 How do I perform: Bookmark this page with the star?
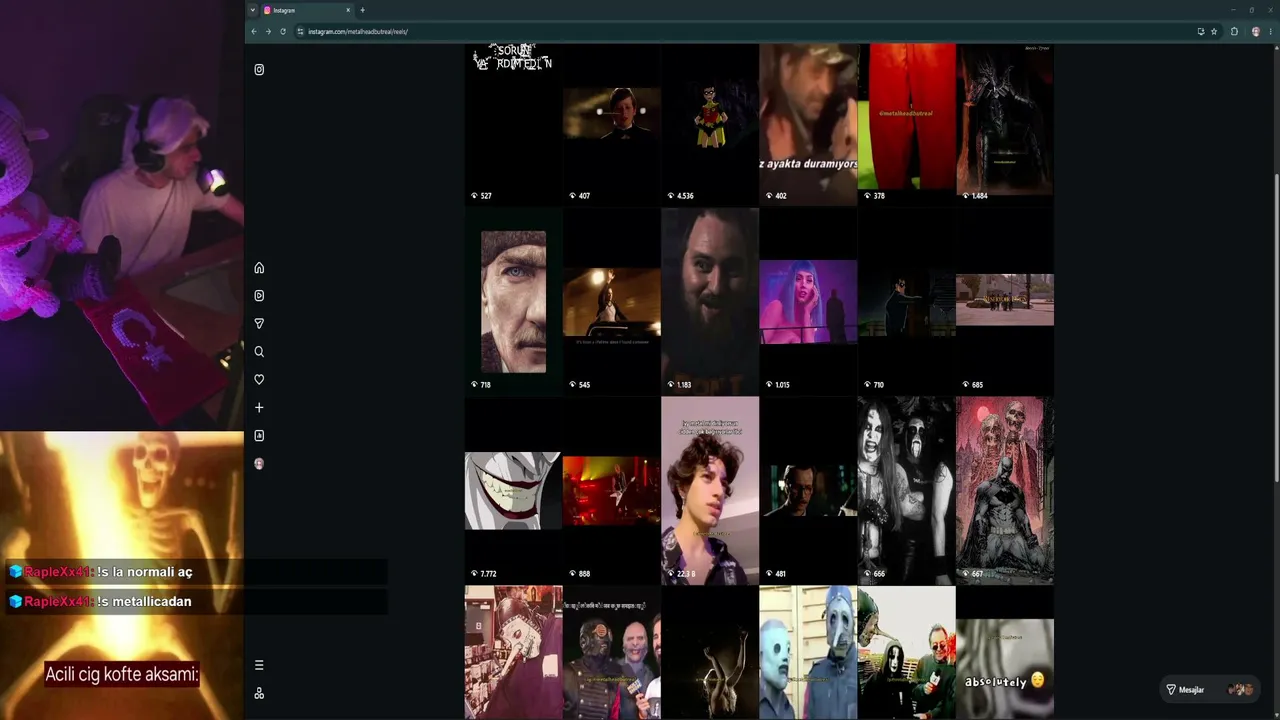(1214, 32)
